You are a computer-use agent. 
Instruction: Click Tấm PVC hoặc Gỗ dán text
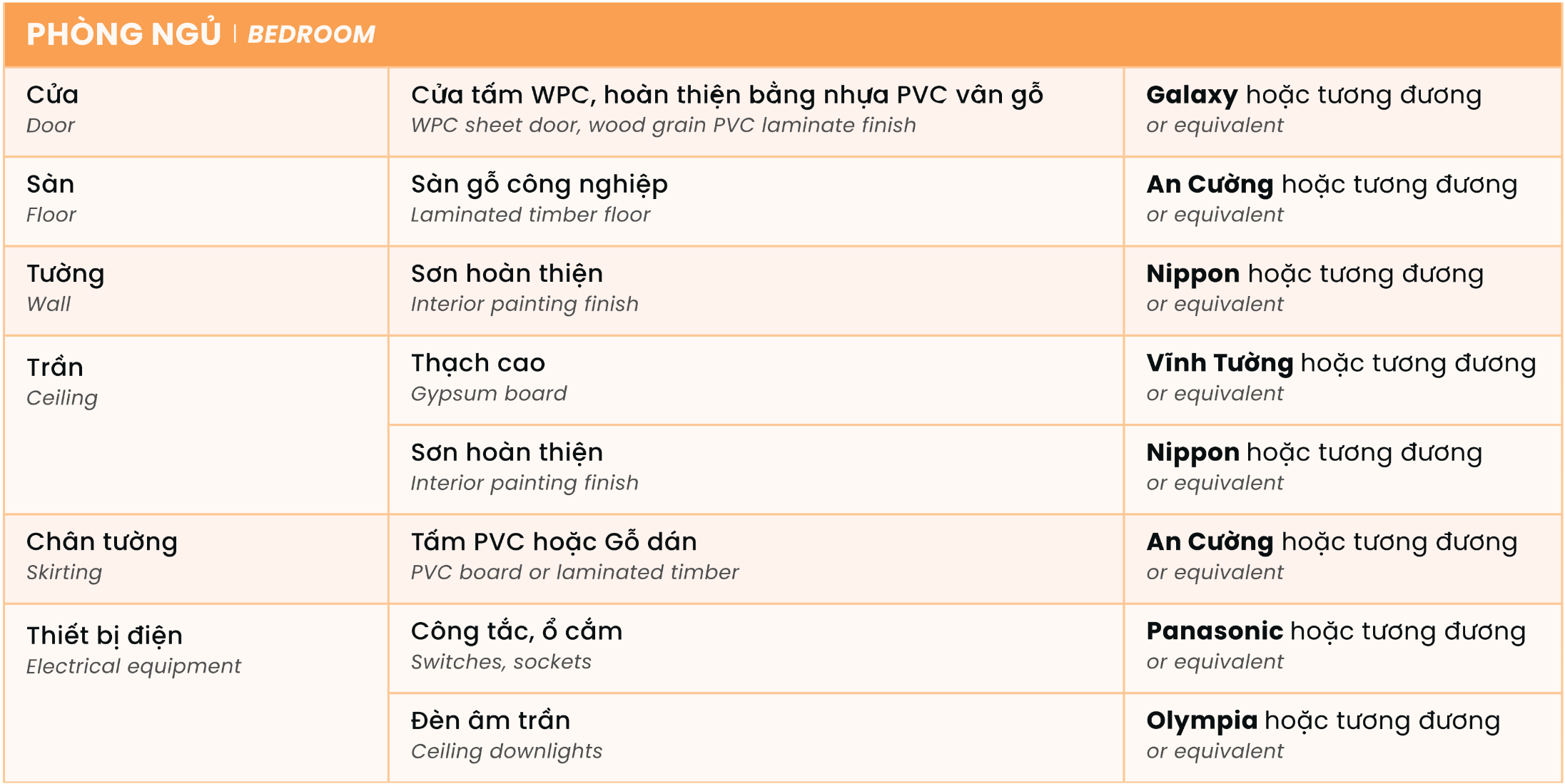click(554, 542)
